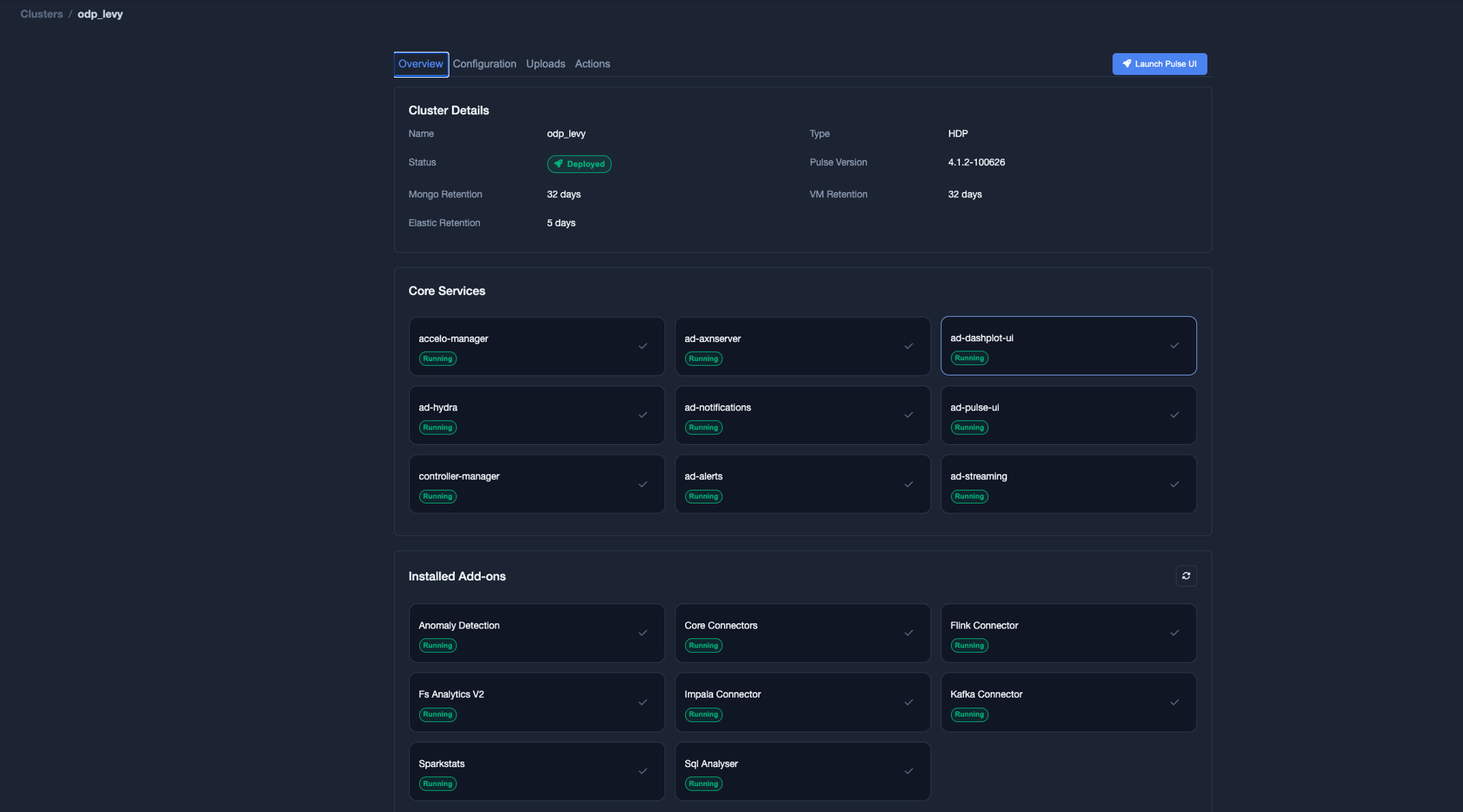Viewport: 1463px width, 812px height.
Task: Click the Deployed status badge
Action: pyautogui.click(x=579, y=164)
